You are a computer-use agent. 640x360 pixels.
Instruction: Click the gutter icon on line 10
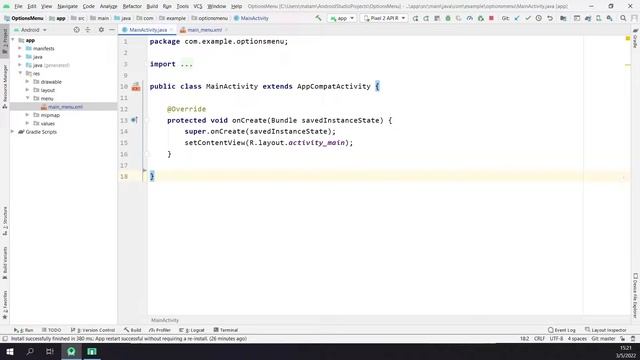[136, 87]
